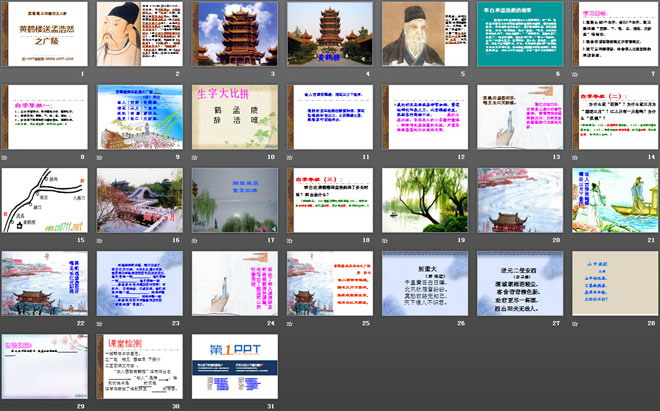This screenshot has height=411, width=660.
Task: Click the animation star icon under slide 8
Action: coord(5,158)
